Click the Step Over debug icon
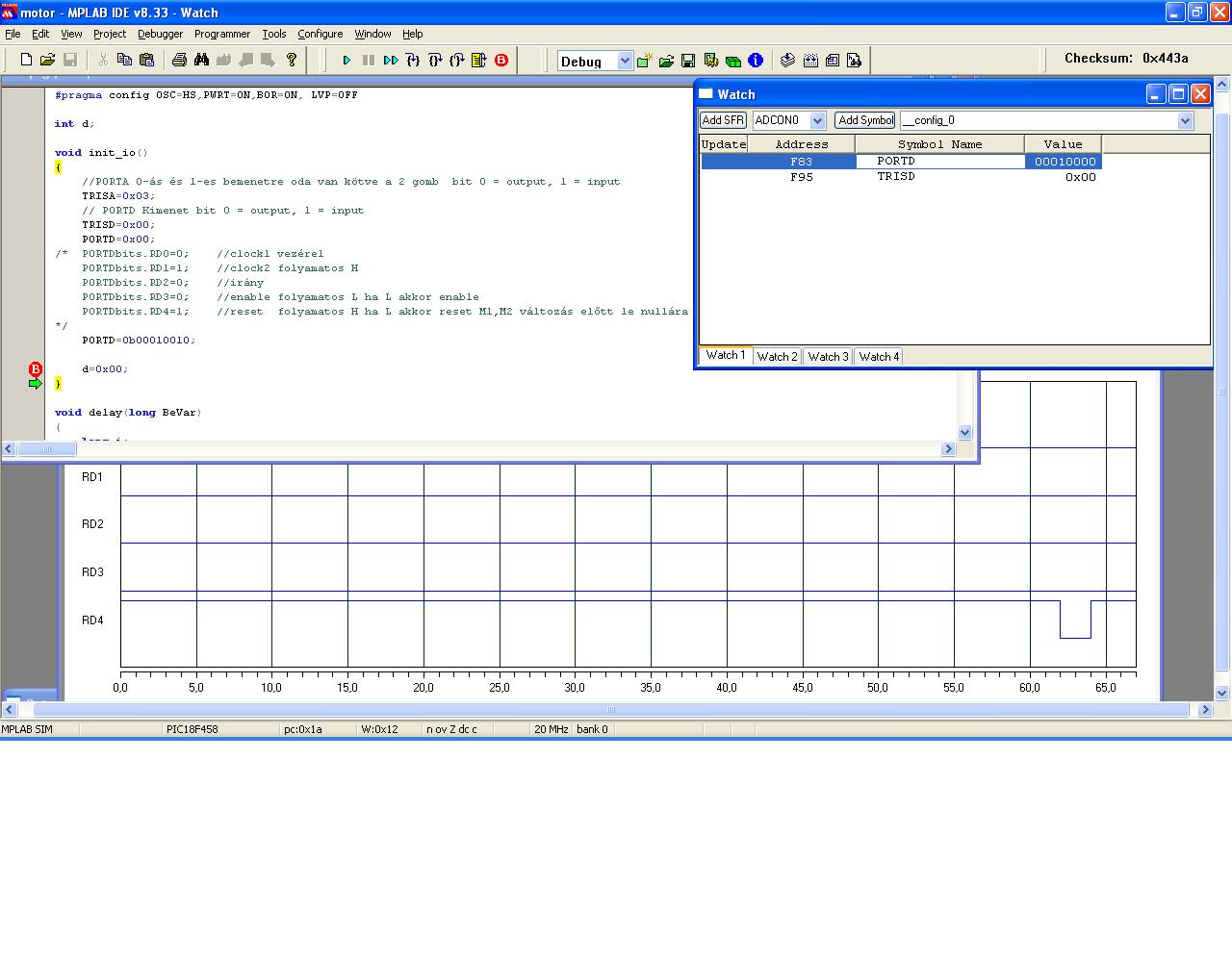This screenshot has width=1232, height=962. pyautogui.click(x=435, y=60)
